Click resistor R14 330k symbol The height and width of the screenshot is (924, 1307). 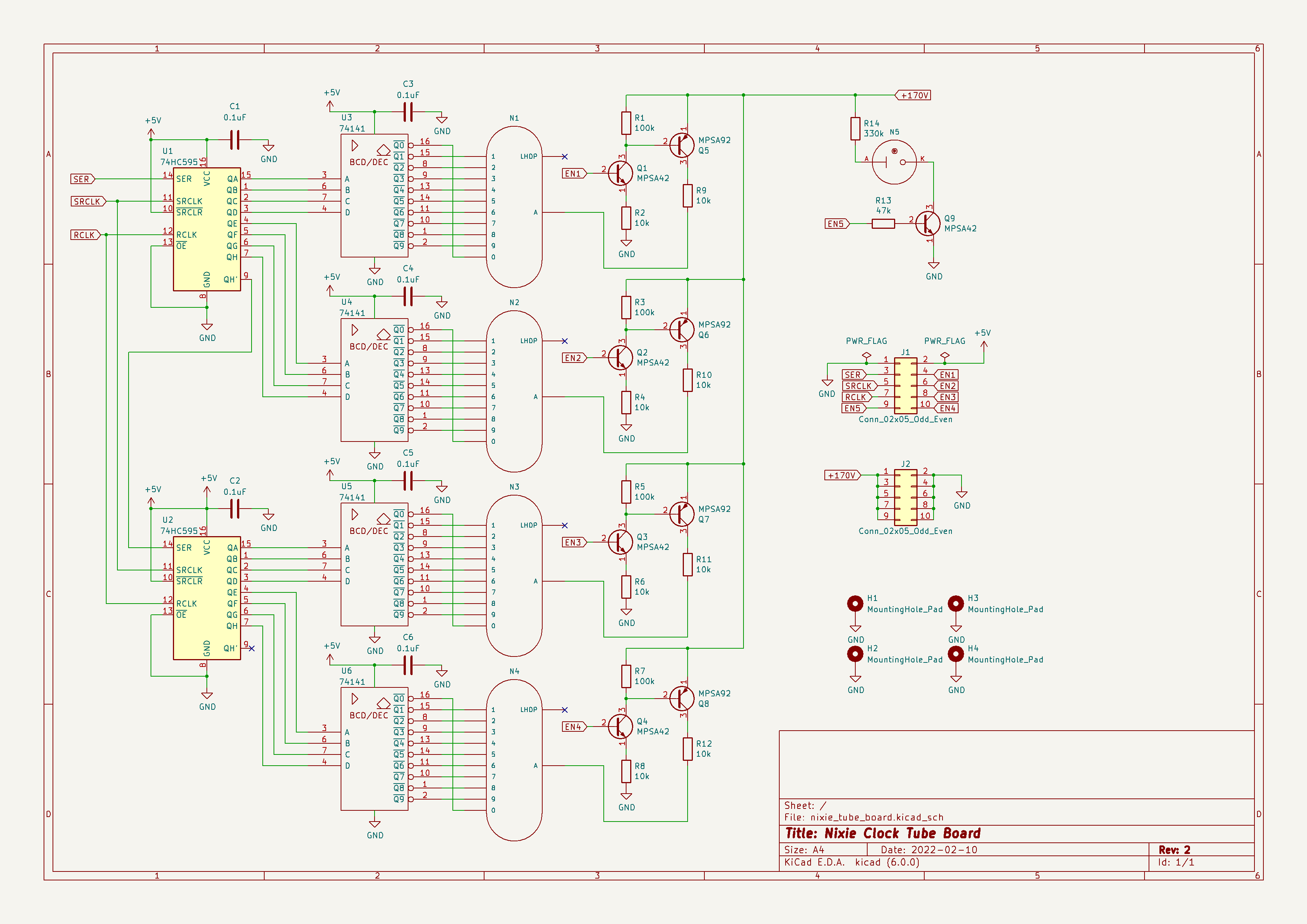[855, 129]
